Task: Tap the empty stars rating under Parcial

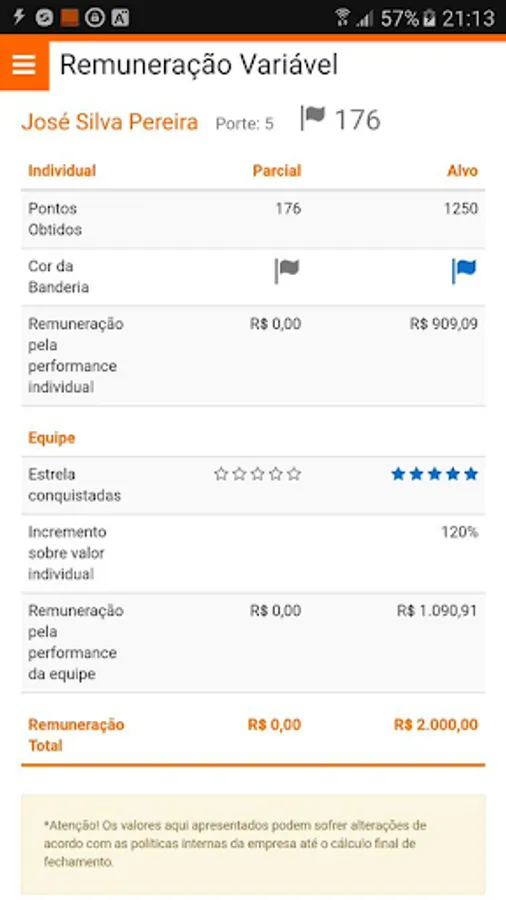Action: click(258, 474)
